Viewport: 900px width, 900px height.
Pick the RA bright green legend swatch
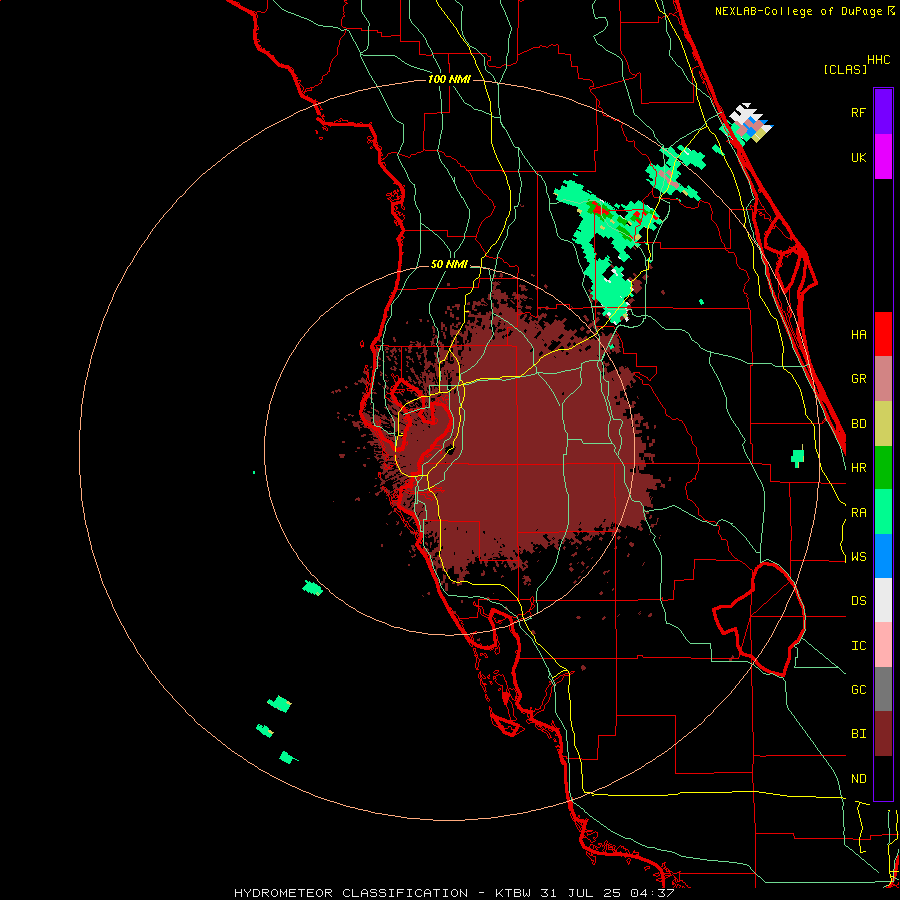883,512
